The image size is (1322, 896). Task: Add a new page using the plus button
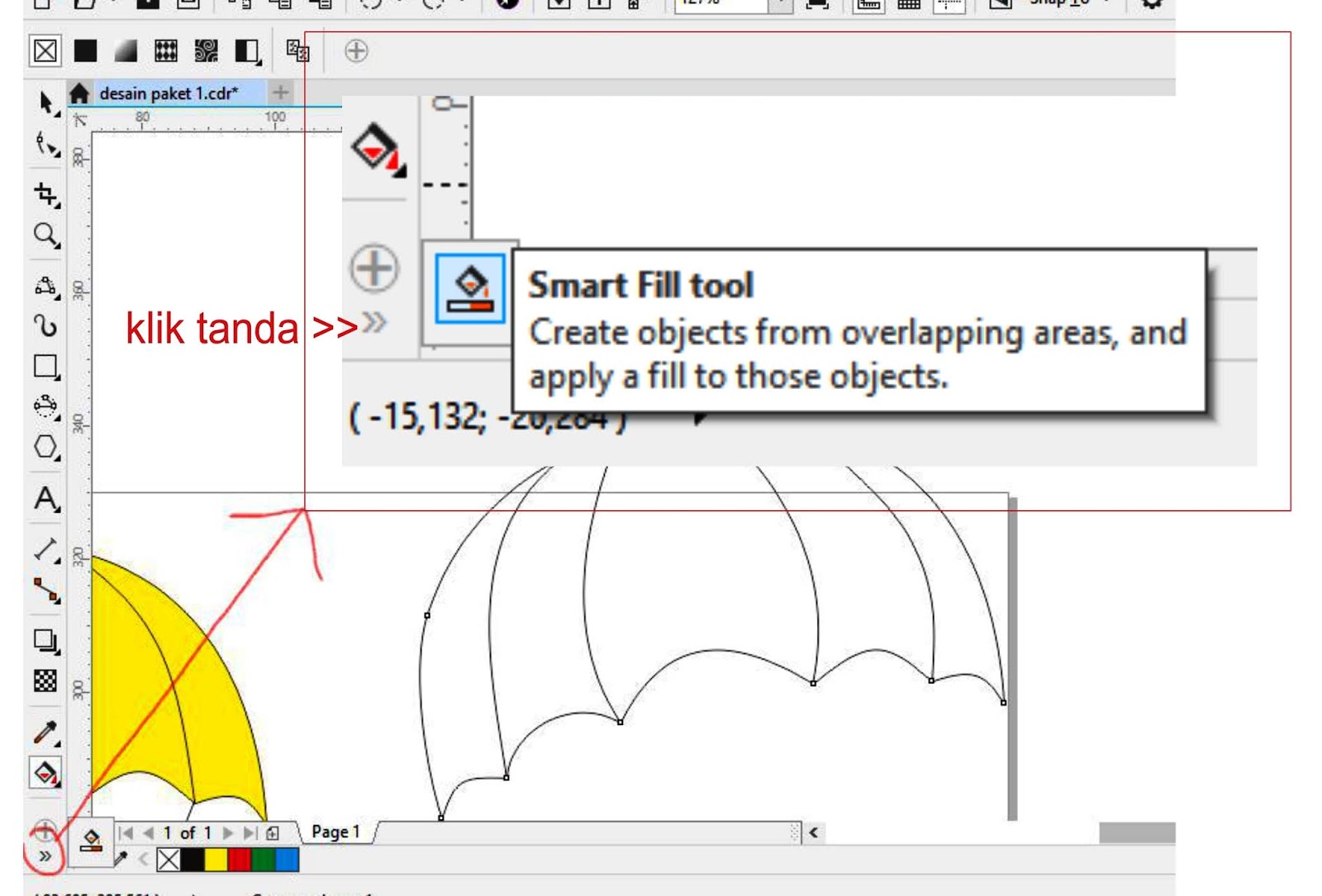pos(272,834)
